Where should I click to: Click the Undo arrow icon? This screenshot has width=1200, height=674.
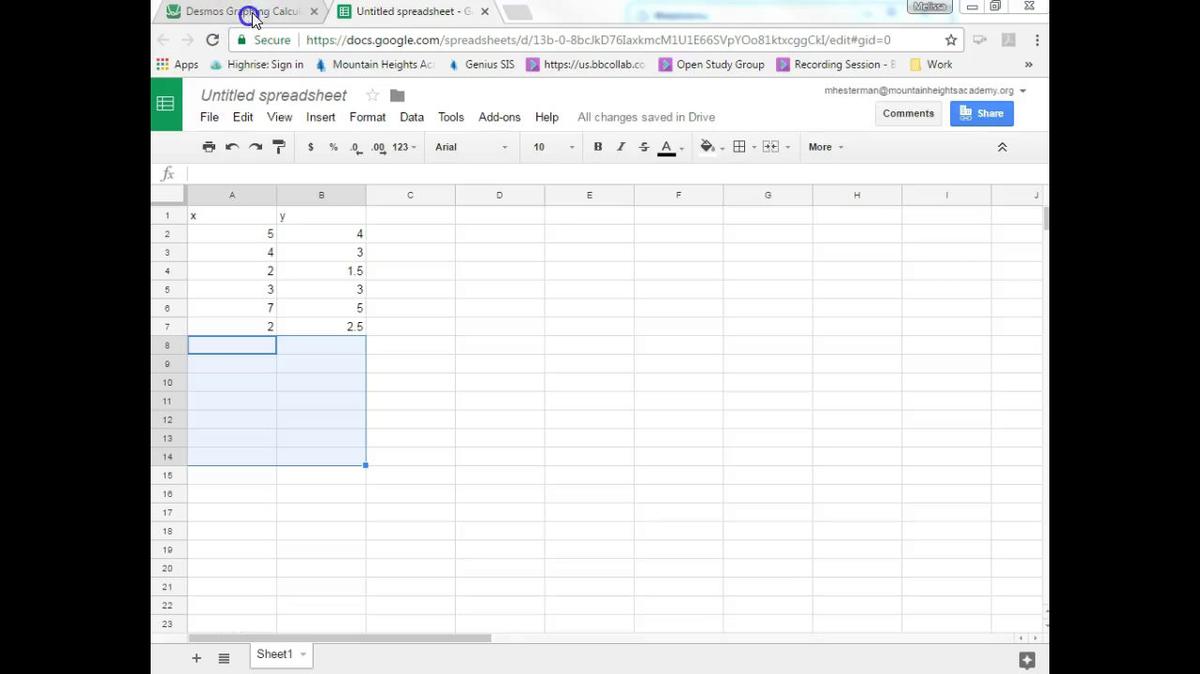coord(232,147)
